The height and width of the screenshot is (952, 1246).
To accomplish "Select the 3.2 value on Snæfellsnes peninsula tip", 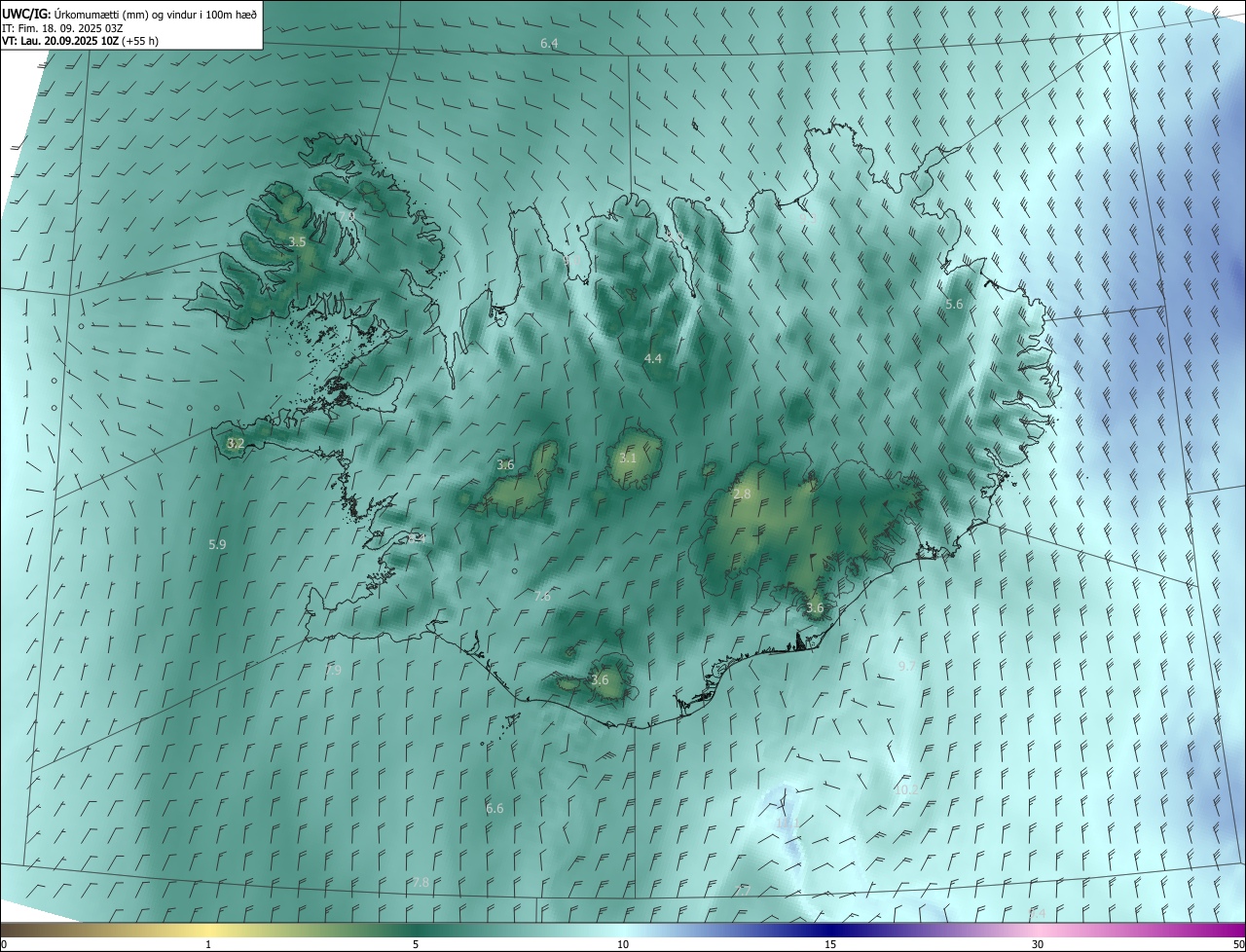I will (236, 443).
